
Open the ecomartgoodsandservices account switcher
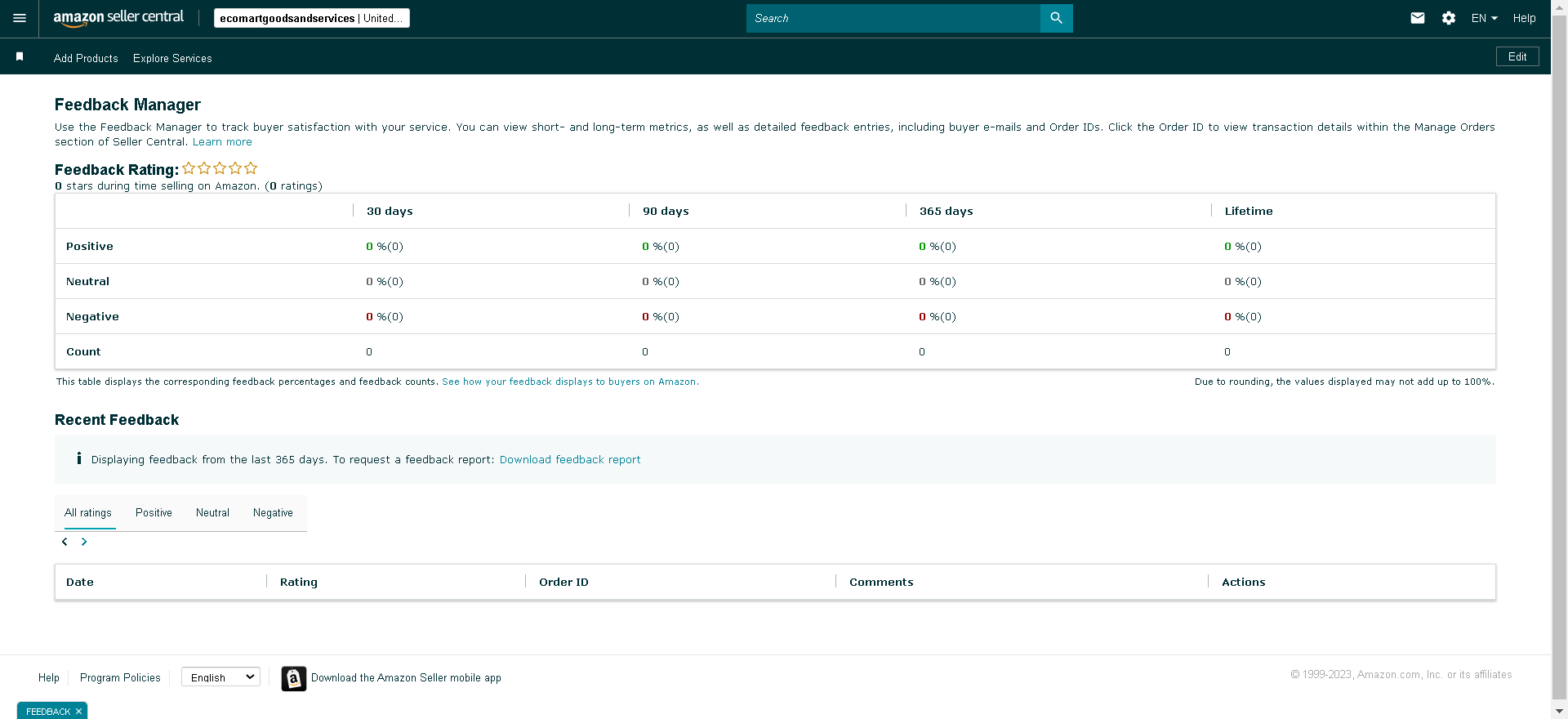coord(312,18)
